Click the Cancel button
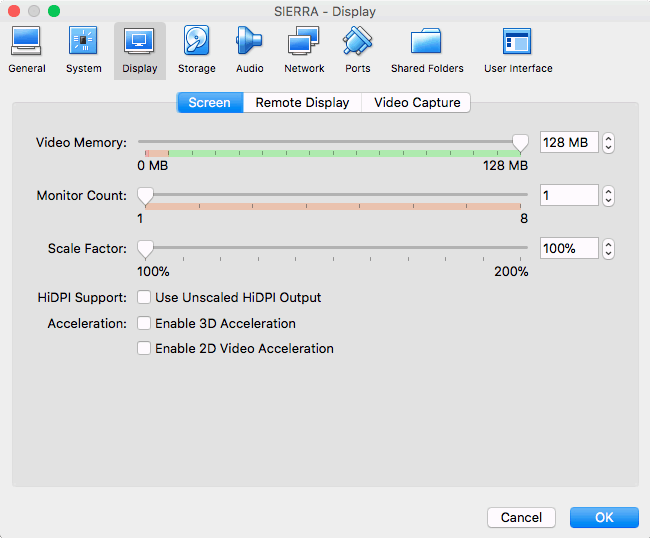Viewport: 650px width, 538px height. click(521, 517)
